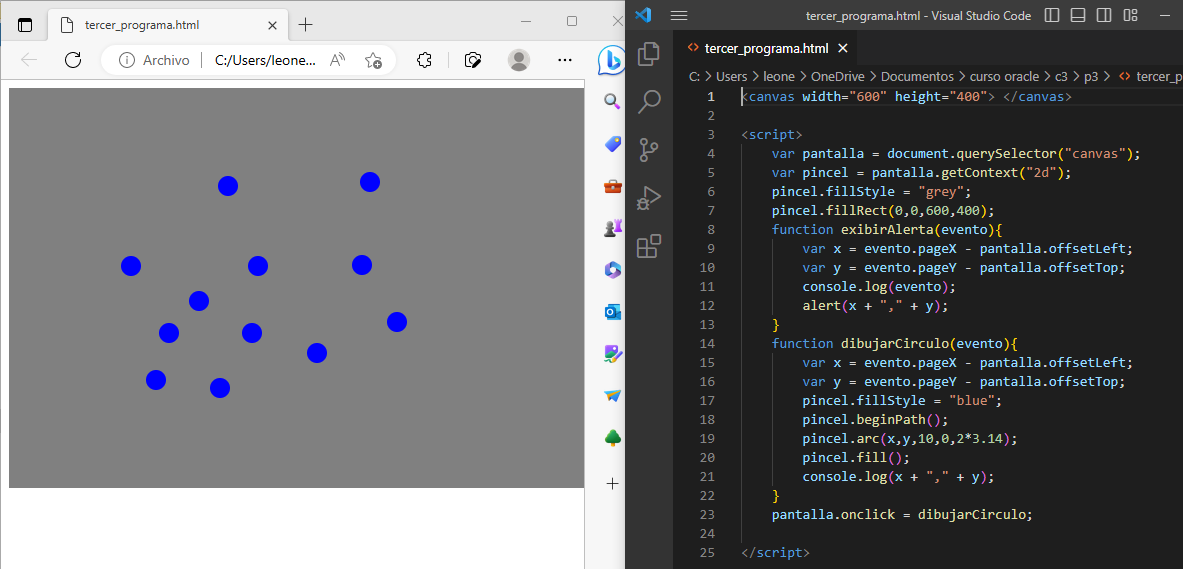Open Games chess icon in Edge sidebar
The image size is (1183, 569).
[613, 228]
